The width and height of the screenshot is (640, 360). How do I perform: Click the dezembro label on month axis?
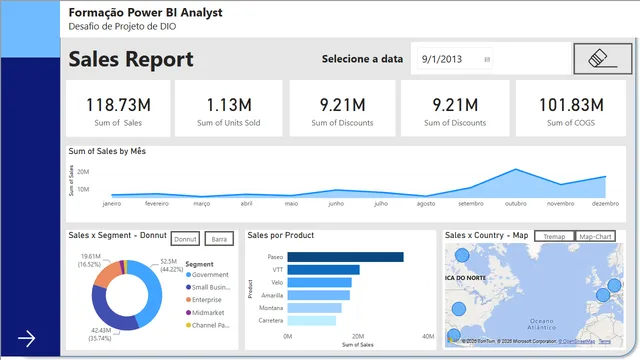point(605,203)
